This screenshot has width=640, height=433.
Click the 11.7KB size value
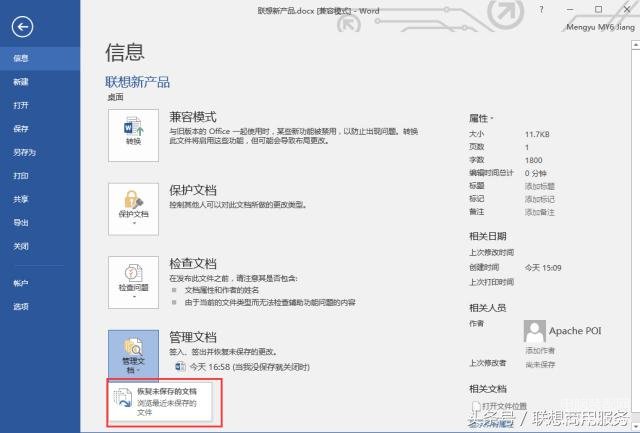pyautogui.click(x=537, y=134)
